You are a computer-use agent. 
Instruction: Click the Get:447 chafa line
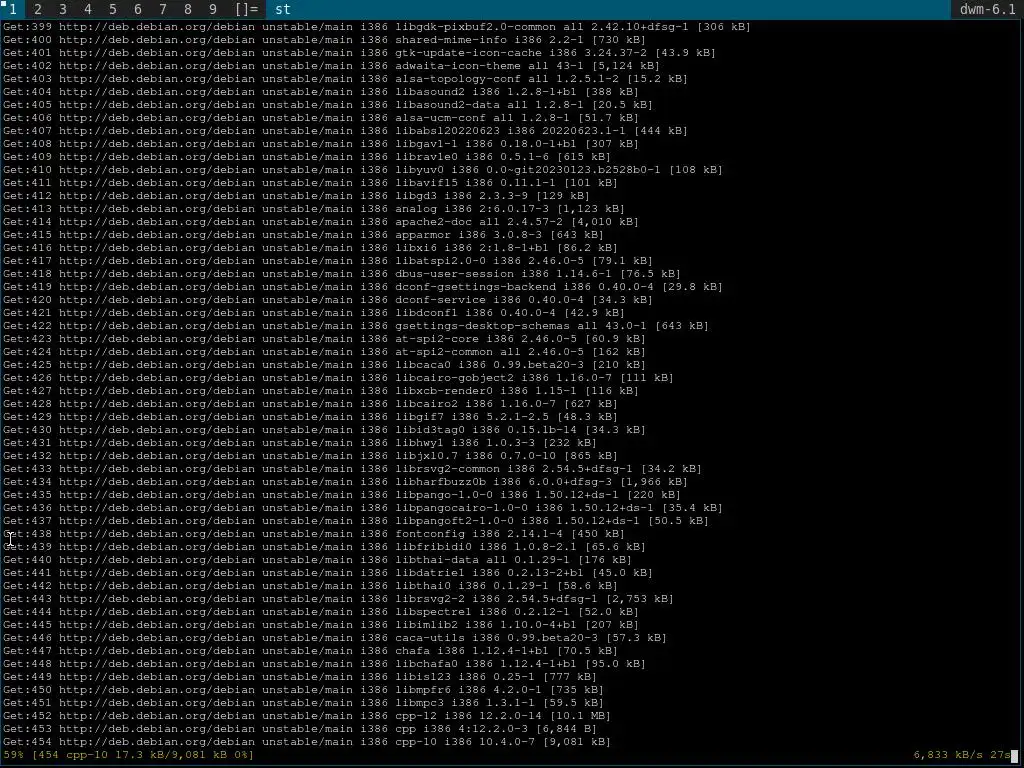point(310,650)
